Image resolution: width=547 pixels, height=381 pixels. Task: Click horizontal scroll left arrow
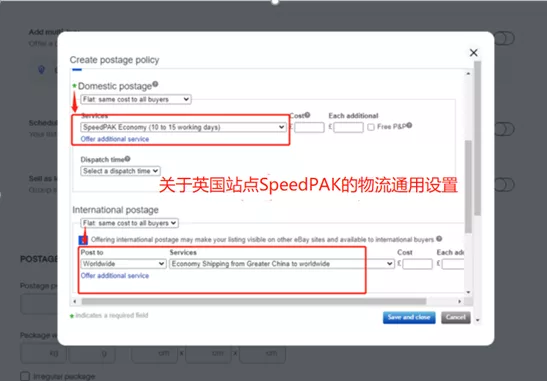(x=75, y=301)
